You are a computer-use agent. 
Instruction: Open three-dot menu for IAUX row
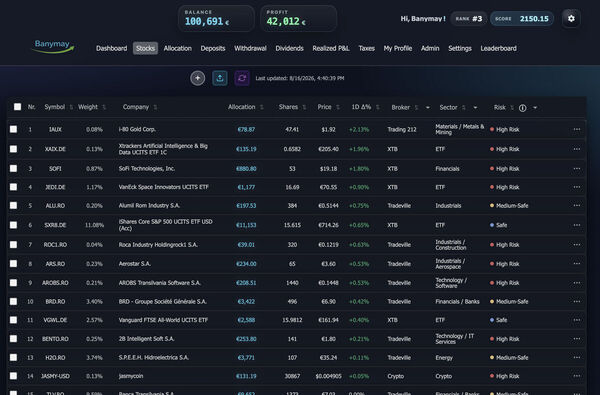point(577,129)
